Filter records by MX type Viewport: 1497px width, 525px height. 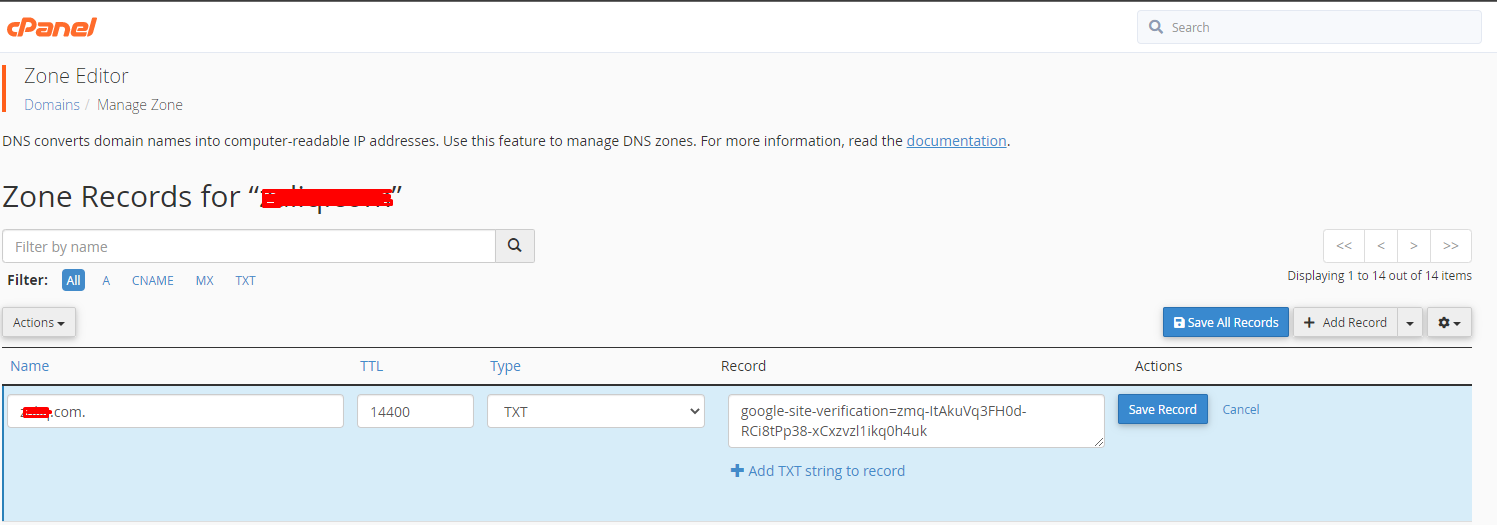point(204,281)
